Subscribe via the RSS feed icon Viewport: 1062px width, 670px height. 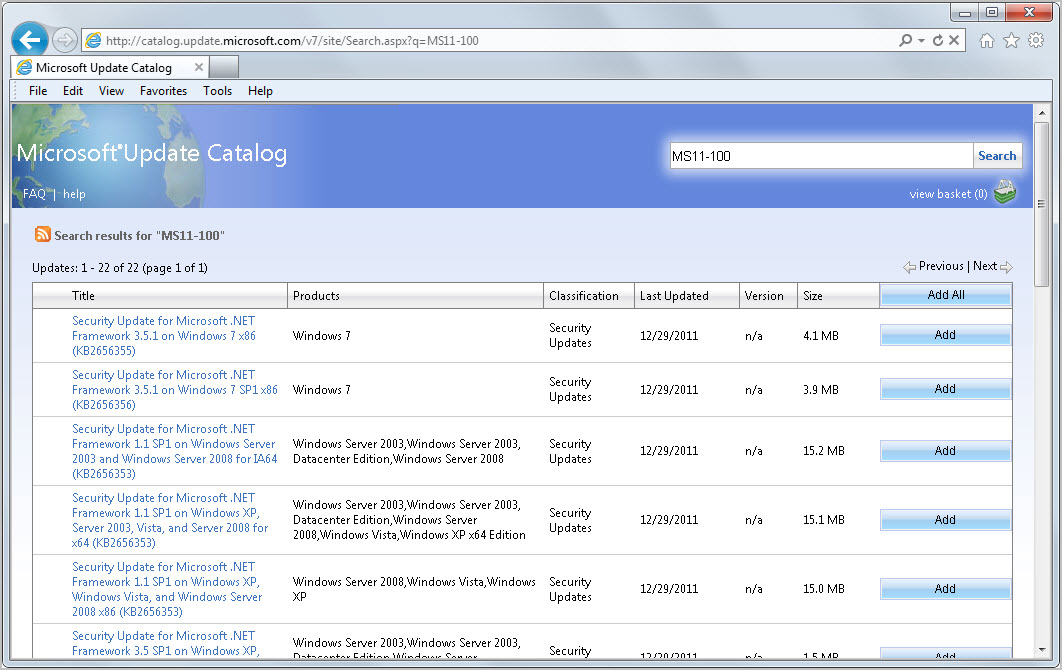coord(43,234)
